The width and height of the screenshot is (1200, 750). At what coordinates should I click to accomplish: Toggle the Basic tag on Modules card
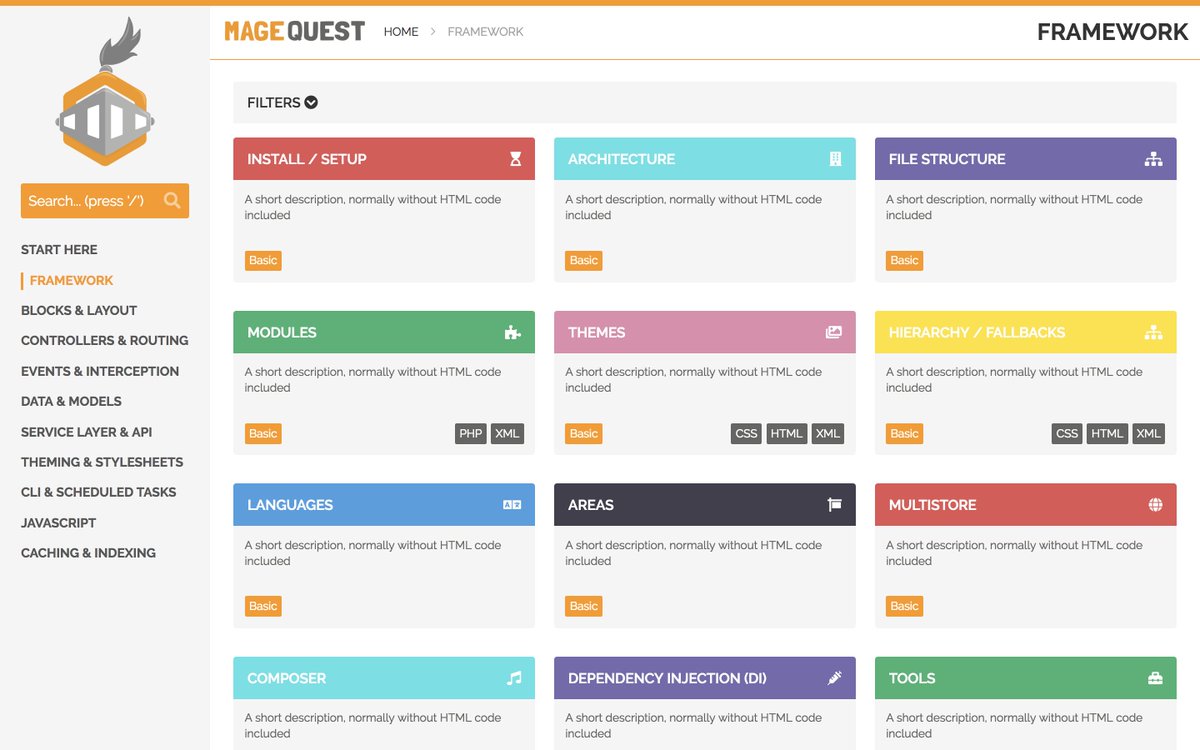click(262, 433)
